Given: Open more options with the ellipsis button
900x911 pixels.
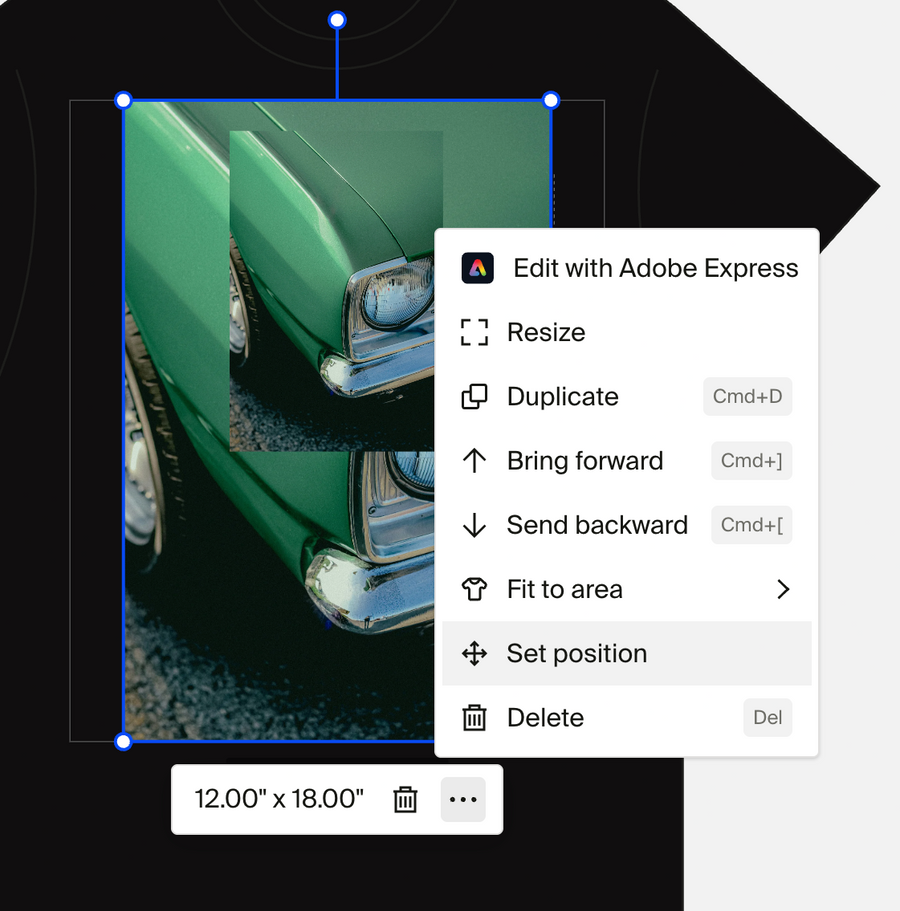Looking at the screenshot, I should (x=463, y=799).
